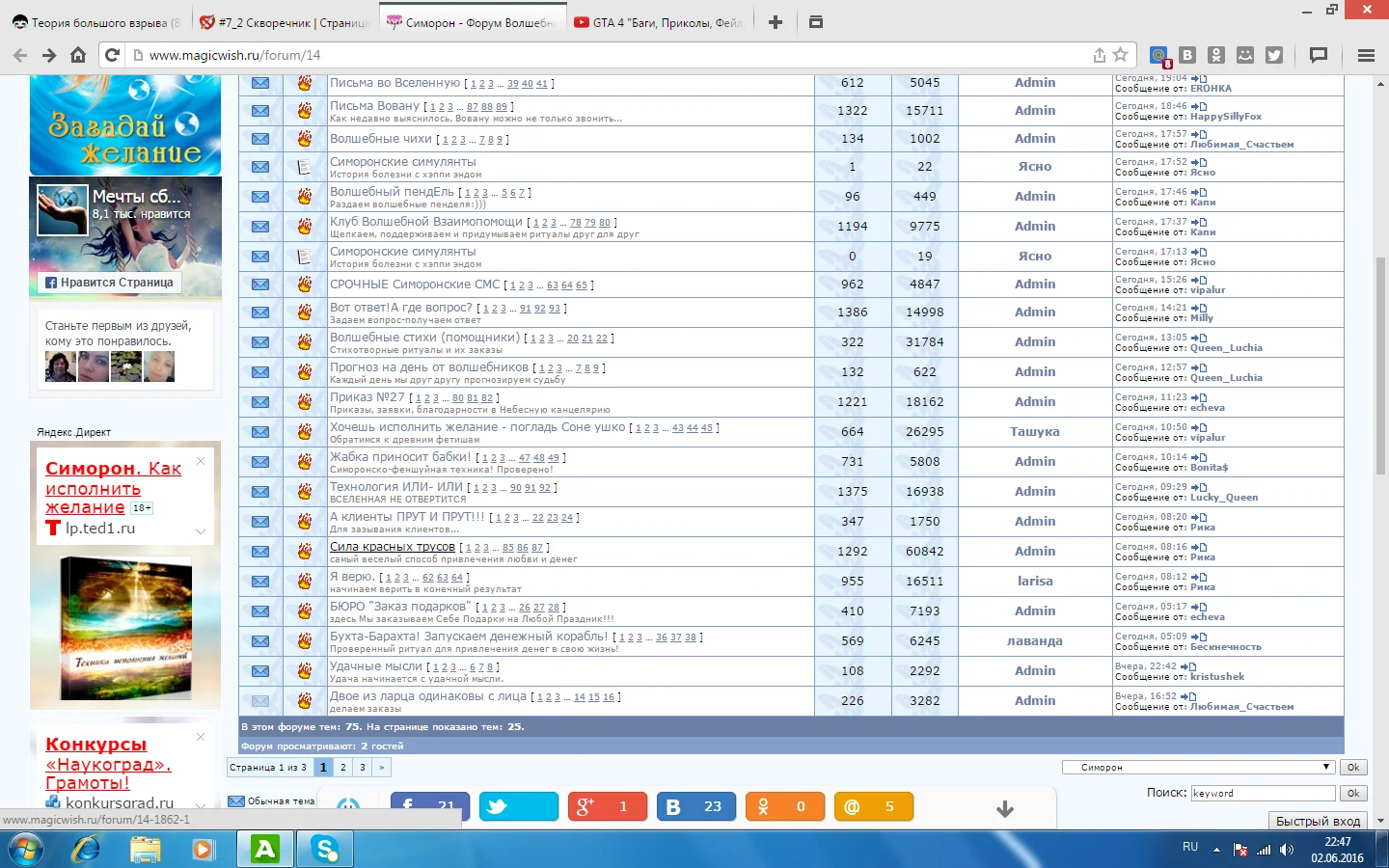The image size is (1389, 868).
Task: Open the Сила красных трусов topic
Action: pyautogui.click(x=393, y=547)
